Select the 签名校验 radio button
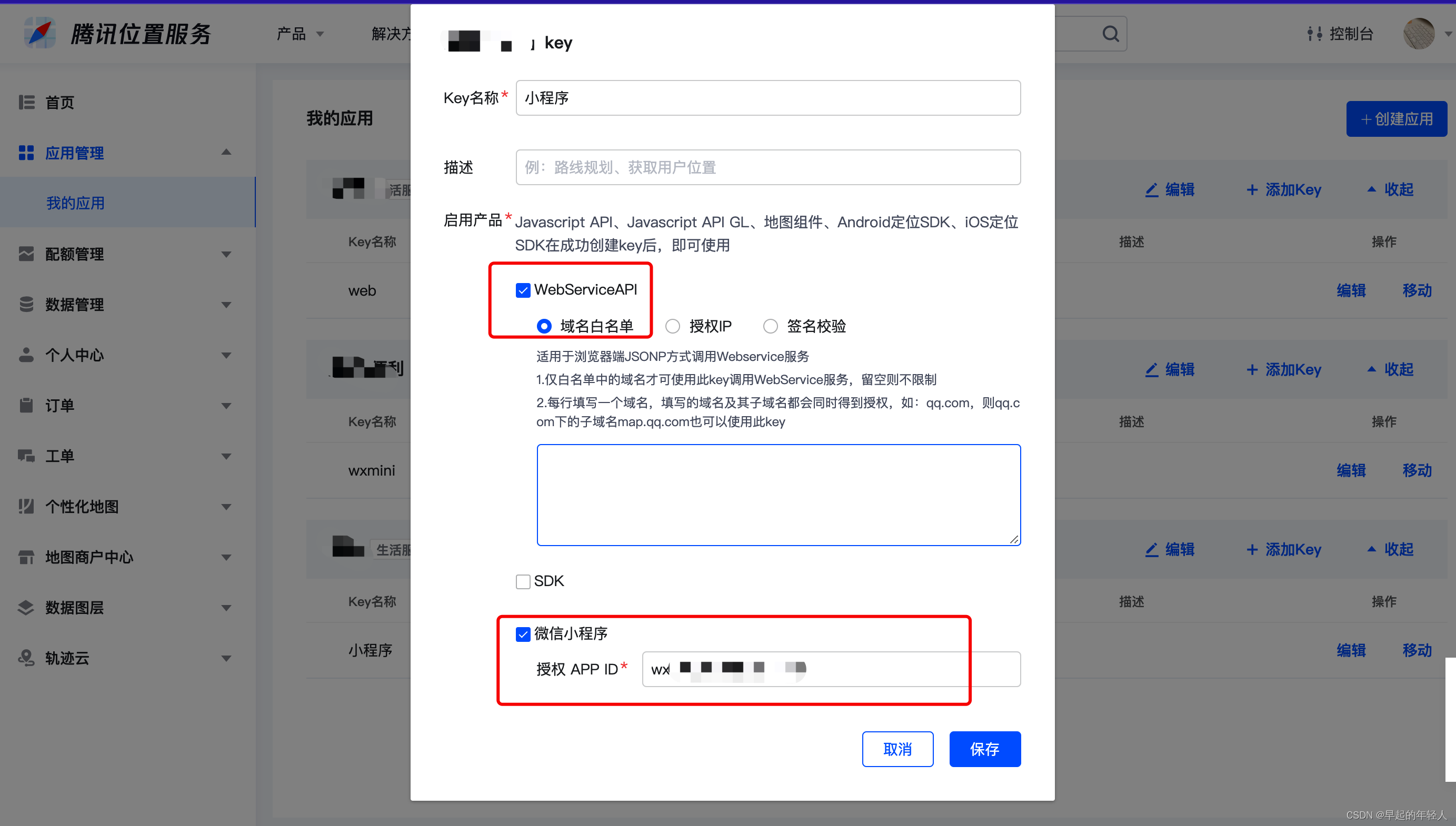The width and height of the screenshot is (1456, 826). (x=770, y=326)
